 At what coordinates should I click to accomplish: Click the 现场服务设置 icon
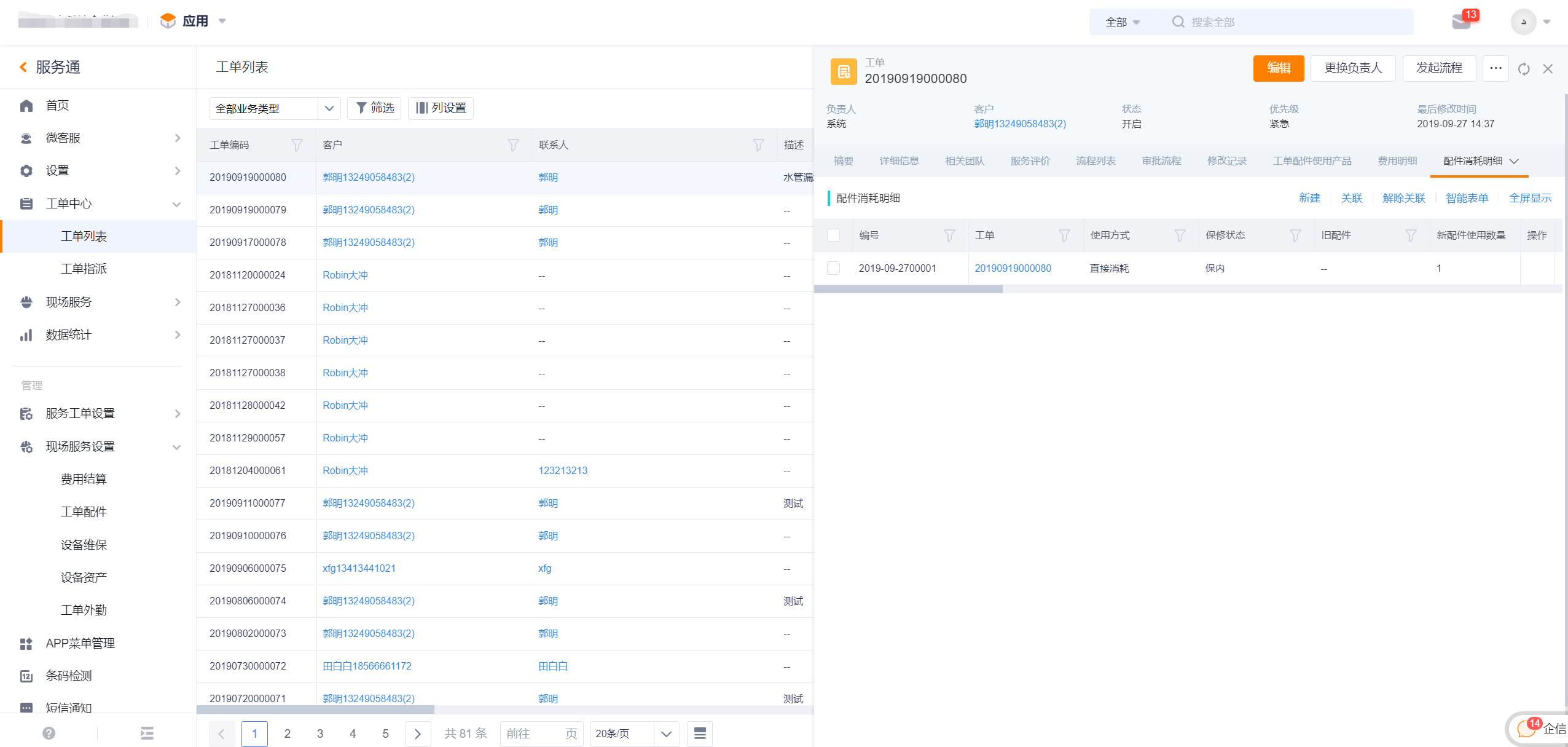click(26, 447)
